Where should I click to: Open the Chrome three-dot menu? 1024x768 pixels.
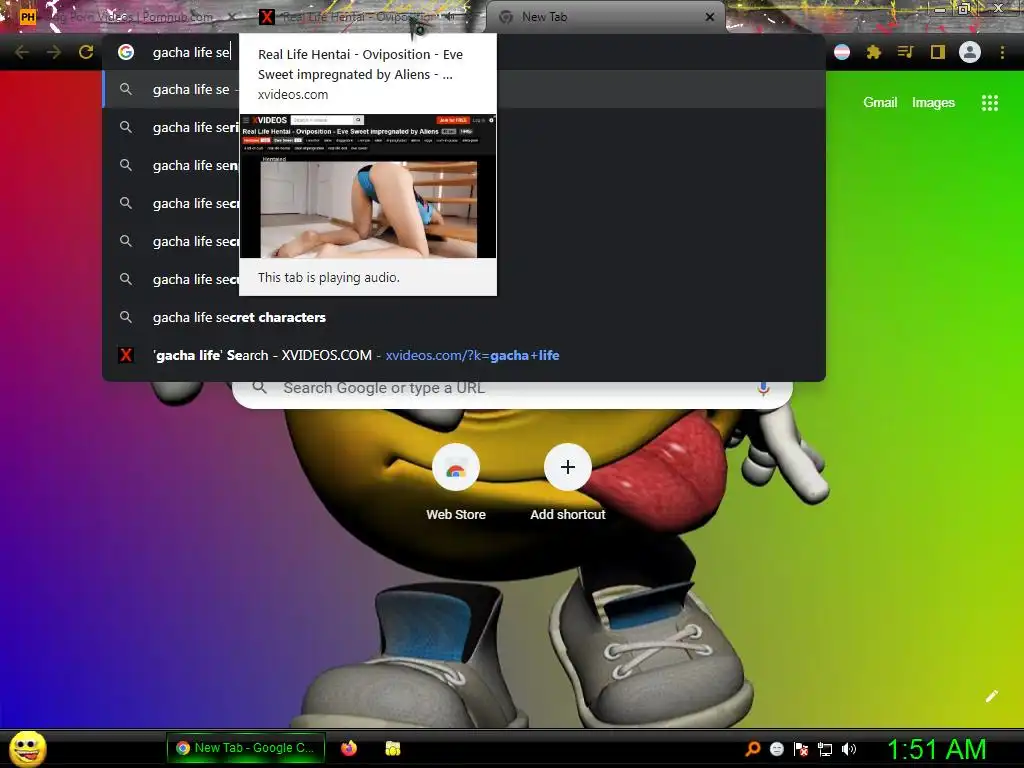[1002, 52]
